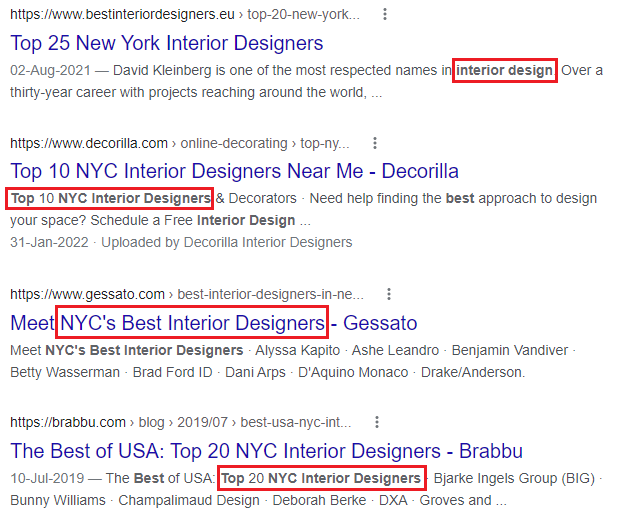Open Top 25 New York Interior Designers link
Image resolution: width=626 pixels, height=521 pixels.
click(166, 43)
